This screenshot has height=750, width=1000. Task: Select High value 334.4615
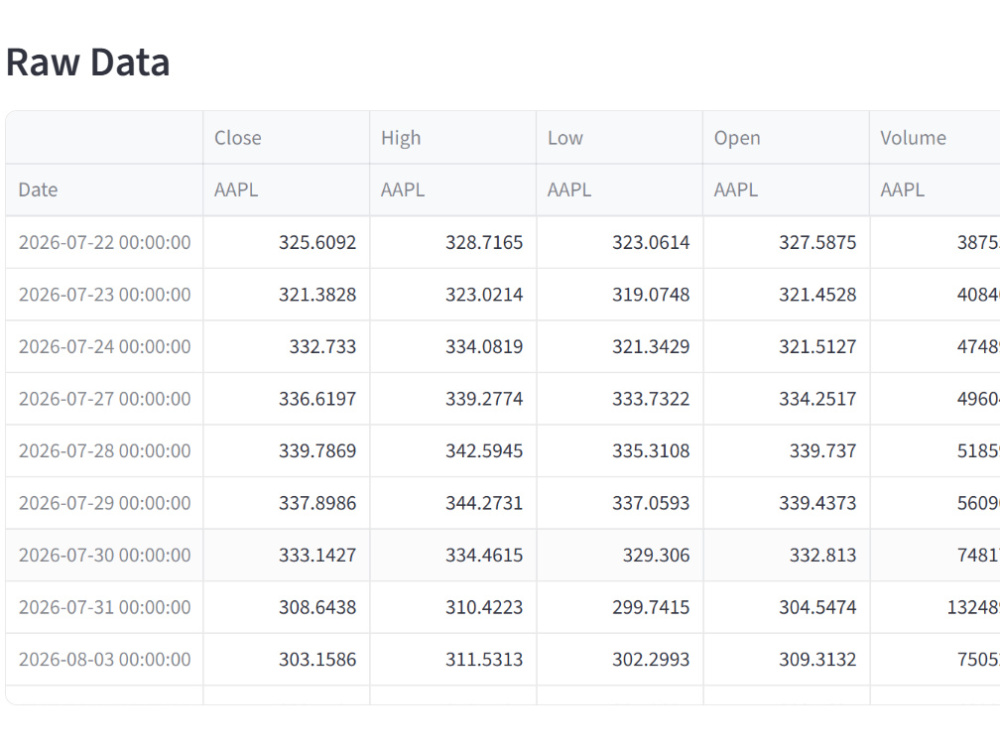pos(453,555)
